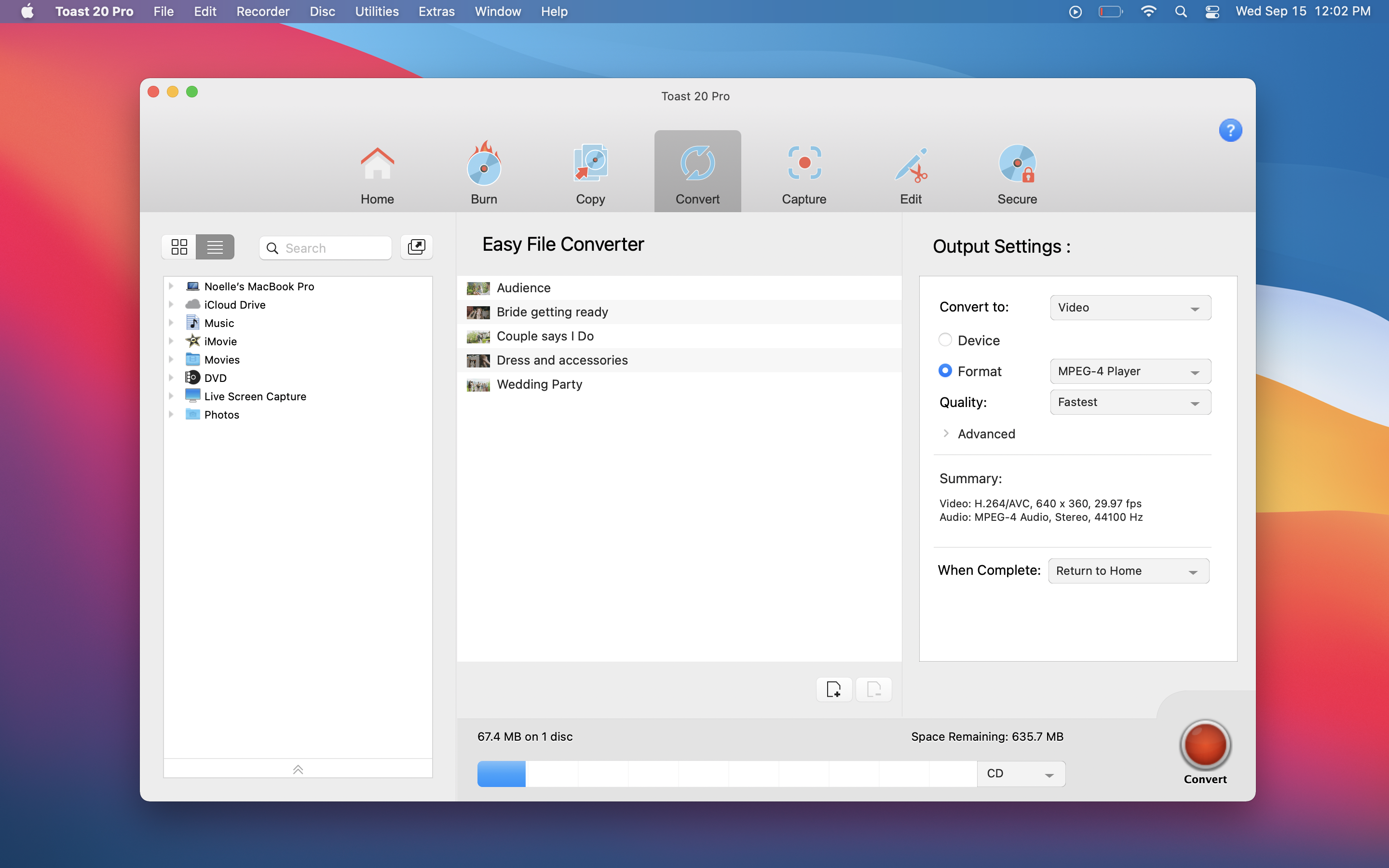Image resolution: width=1389 pixels, height=868 pixels.
Task: Select the Device radio button
Action: [x=945, y=340]
